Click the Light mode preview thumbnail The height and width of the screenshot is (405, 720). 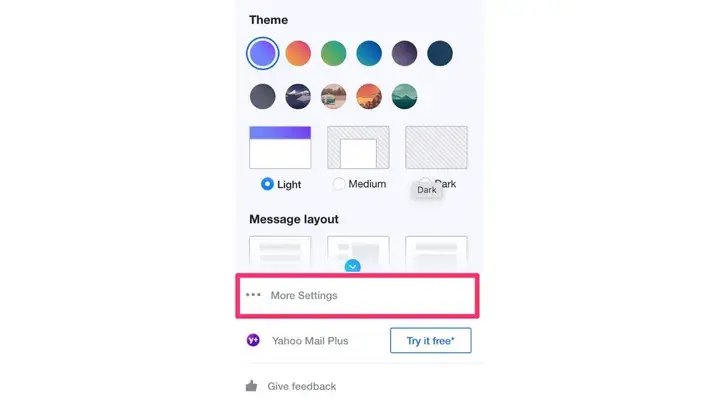pos(280,147)
